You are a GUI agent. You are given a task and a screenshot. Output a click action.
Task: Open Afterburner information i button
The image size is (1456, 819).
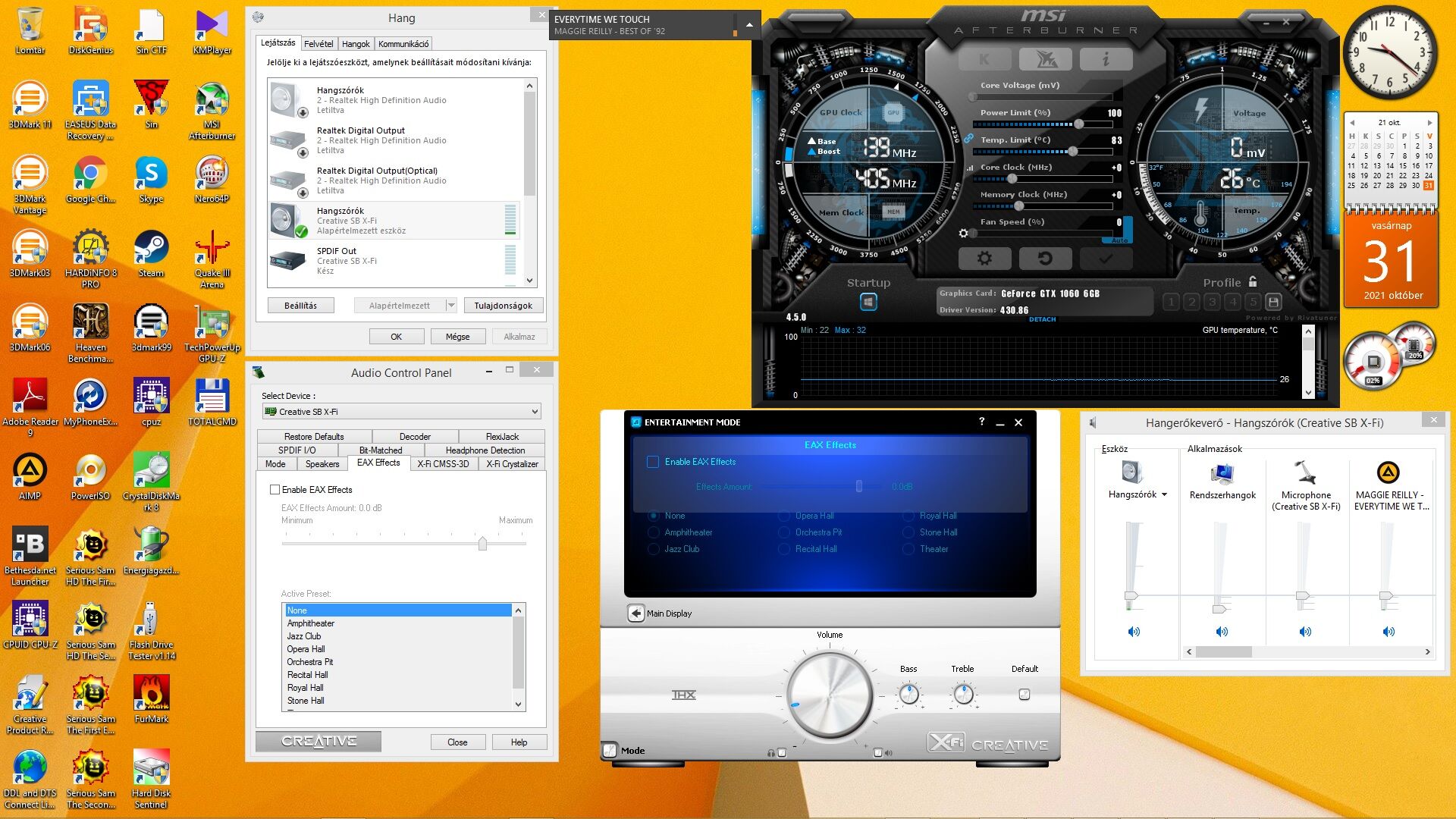1106,59
